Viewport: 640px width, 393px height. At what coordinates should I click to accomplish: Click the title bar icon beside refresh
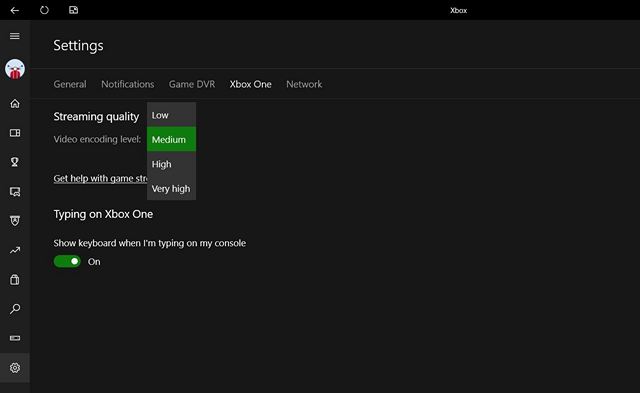(73, 10)
